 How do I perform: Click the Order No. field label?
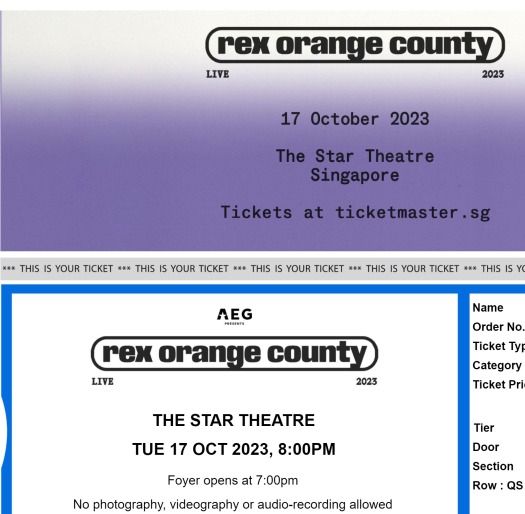point(499,327)
